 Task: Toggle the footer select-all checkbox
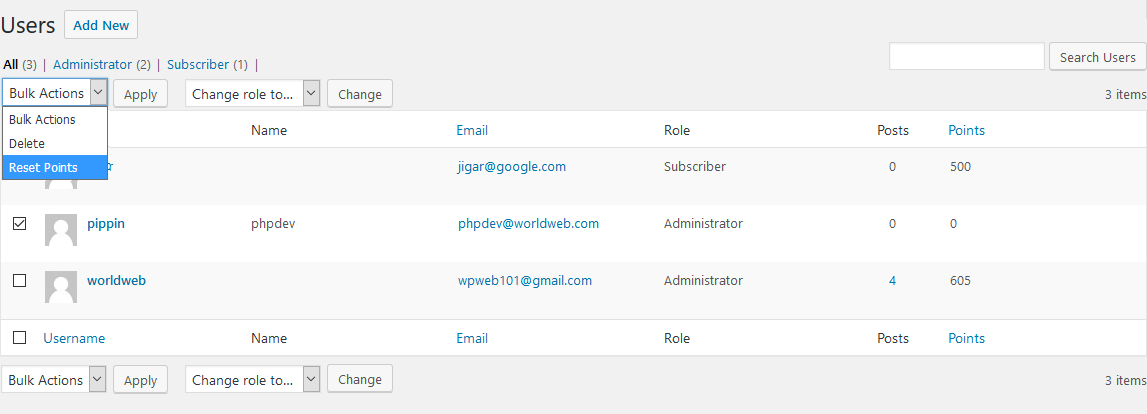coord(19,338)
